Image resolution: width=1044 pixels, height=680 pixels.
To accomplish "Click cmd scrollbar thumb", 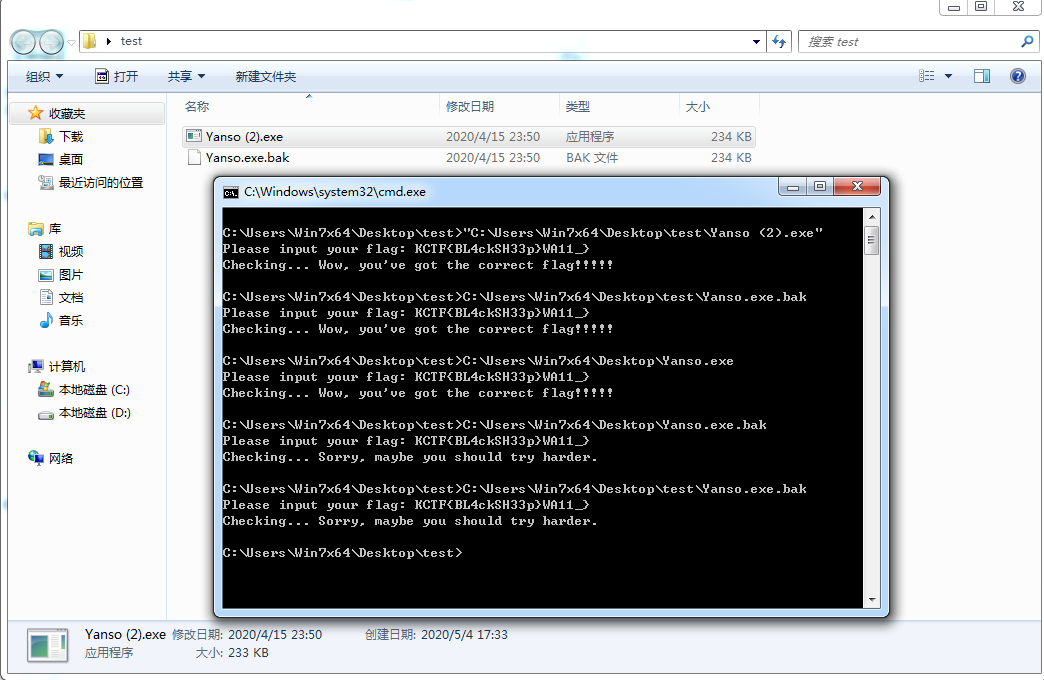I will coord(872,240).
